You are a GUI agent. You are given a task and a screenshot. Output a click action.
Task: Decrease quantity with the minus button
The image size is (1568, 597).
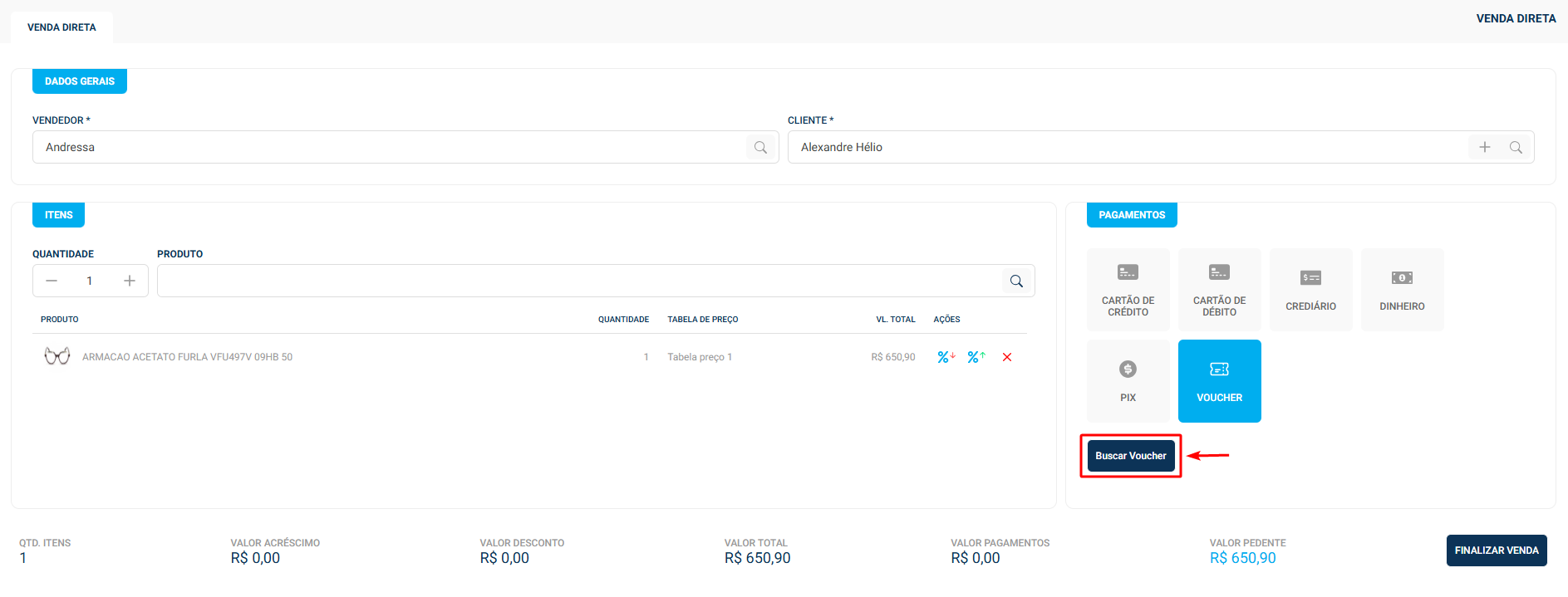pos(52,281)
